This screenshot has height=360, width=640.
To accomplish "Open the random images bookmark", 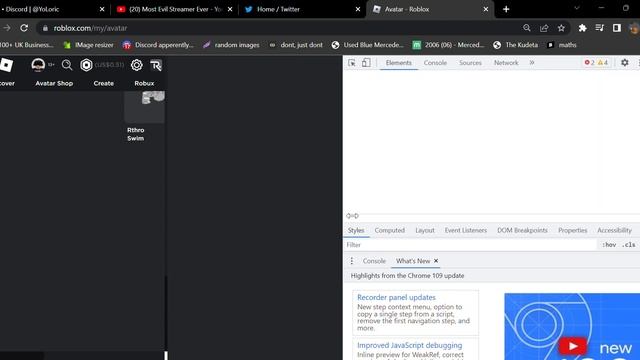I will [x=231, y=45].
